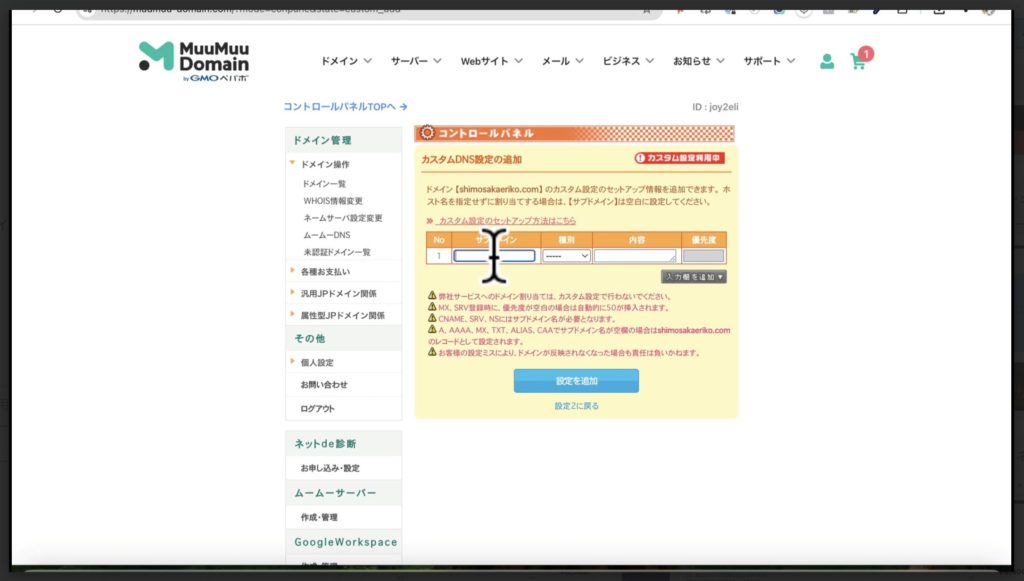The width and height of the screenshot is (1024, 581).
Task: Open the shopping cart with 1 item
Action: pyautogui.click(x=858, y=61)
